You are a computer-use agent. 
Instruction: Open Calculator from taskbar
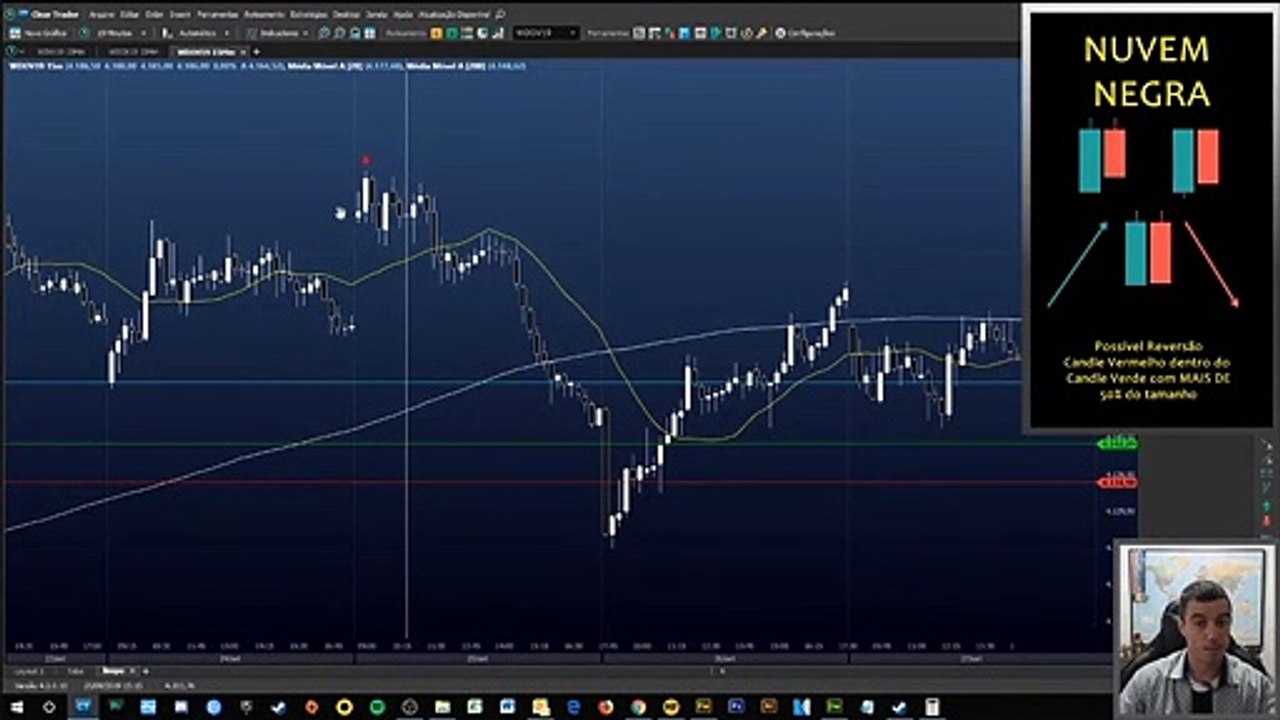click(932, 706)
